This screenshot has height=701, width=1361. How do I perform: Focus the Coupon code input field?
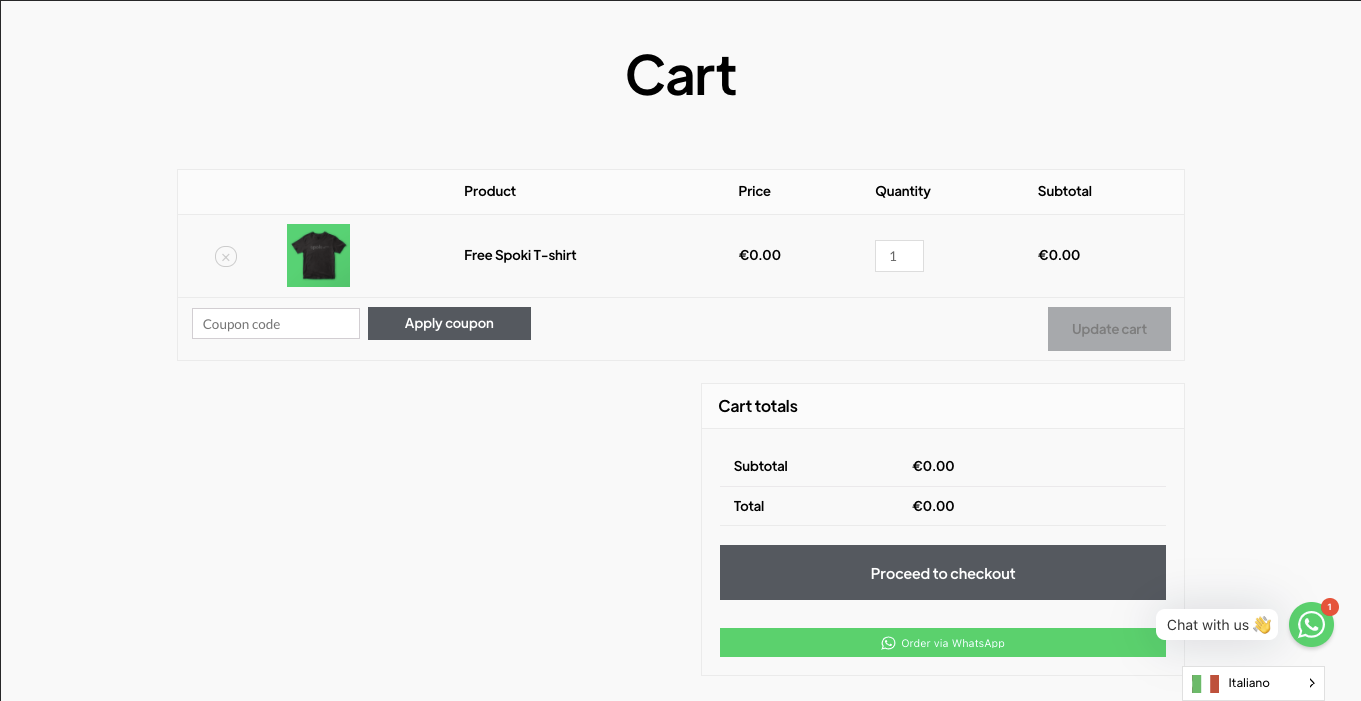(x=276, y=324)
